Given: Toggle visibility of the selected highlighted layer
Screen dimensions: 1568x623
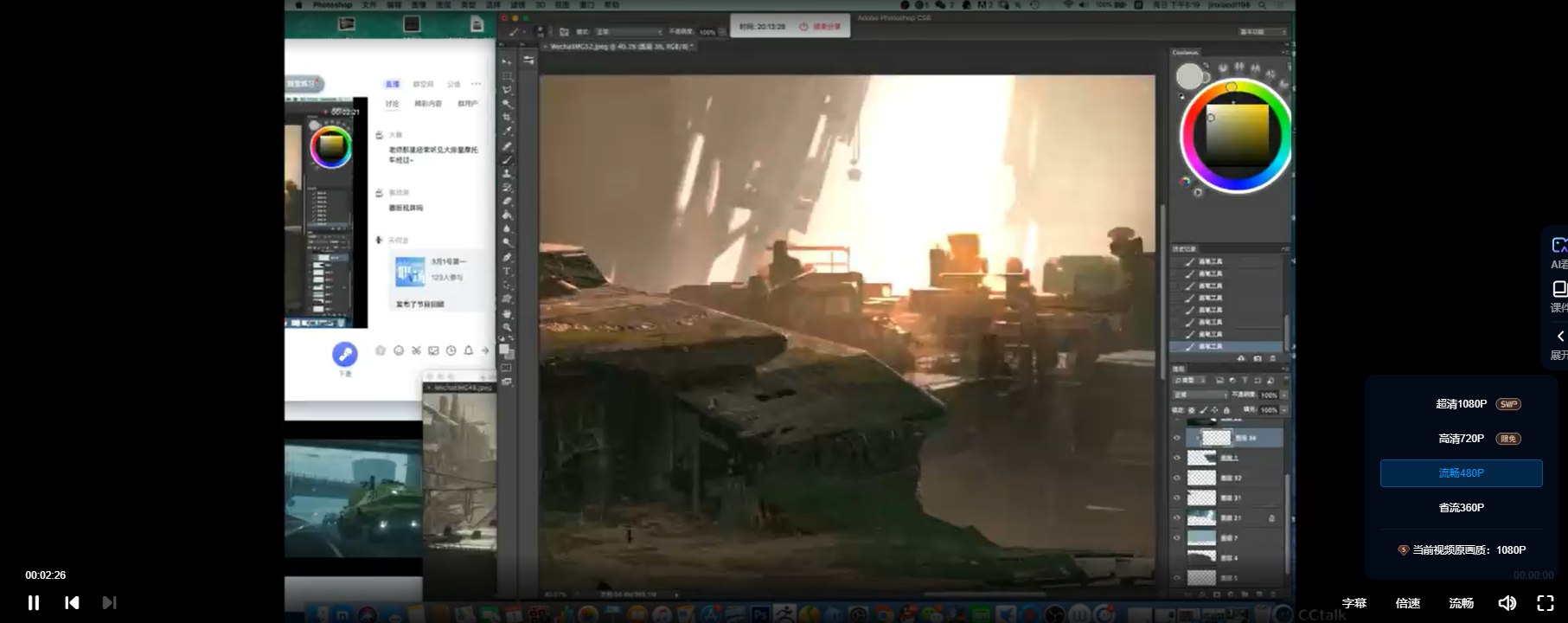Looking at the screenshot, I should click(1176, 438).
